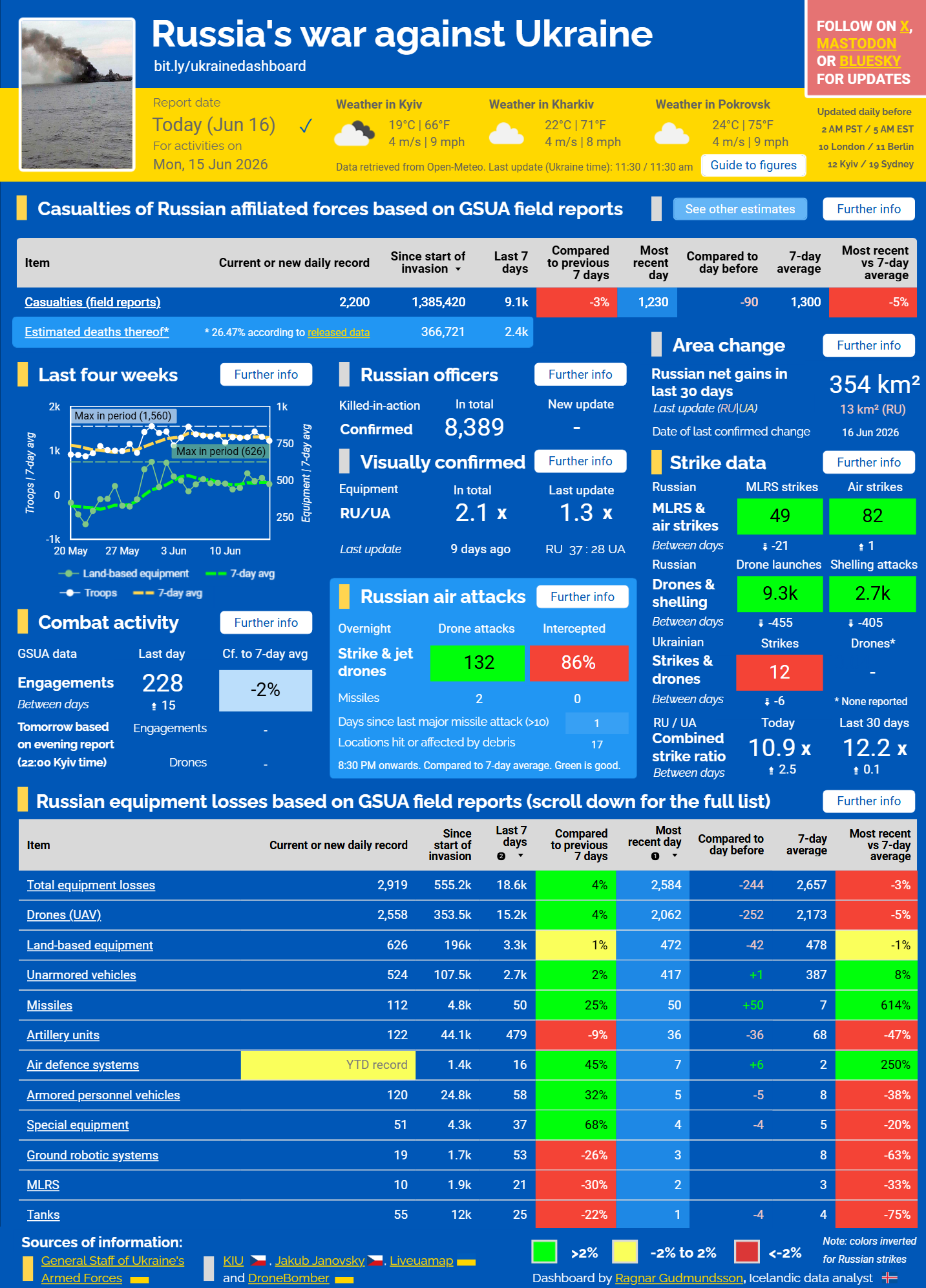
Task: Open the Casualties (field reports) link
Action: coord(92,302)
